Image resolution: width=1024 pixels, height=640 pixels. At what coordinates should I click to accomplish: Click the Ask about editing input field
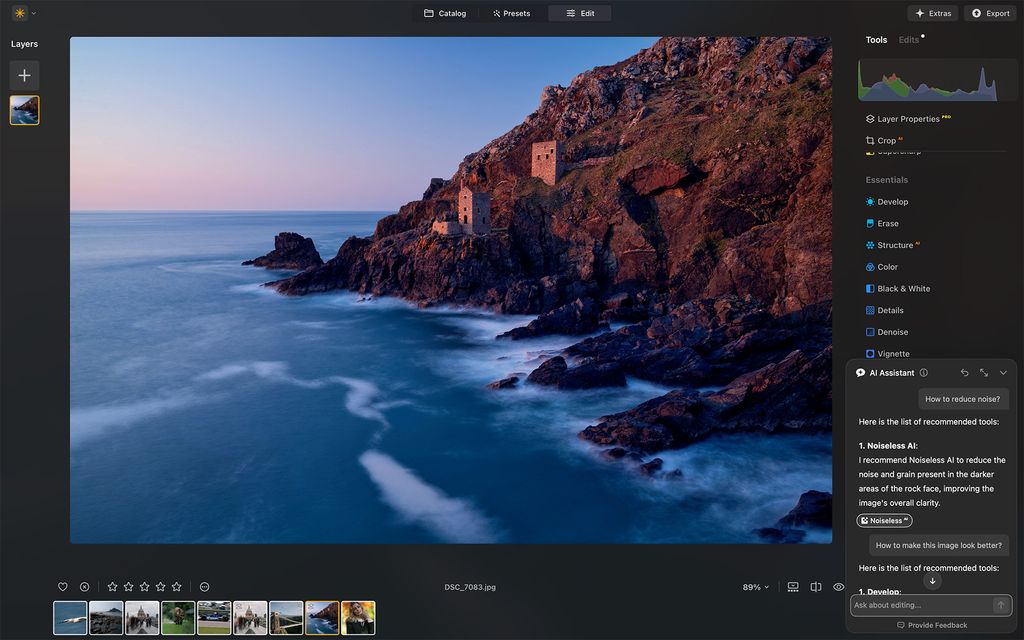920,605
